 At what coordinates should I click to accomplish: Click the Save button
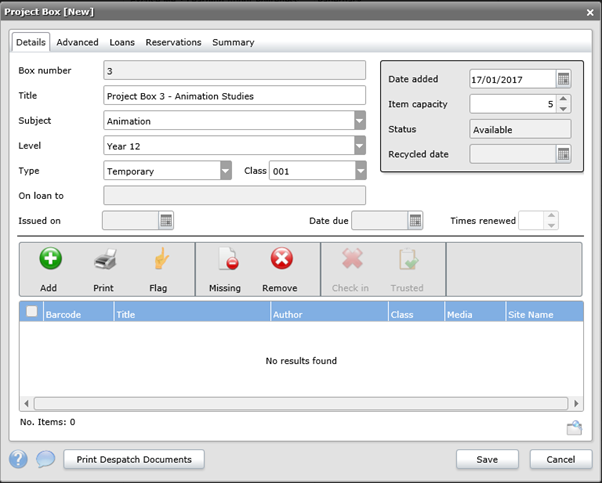click(487, 460)
